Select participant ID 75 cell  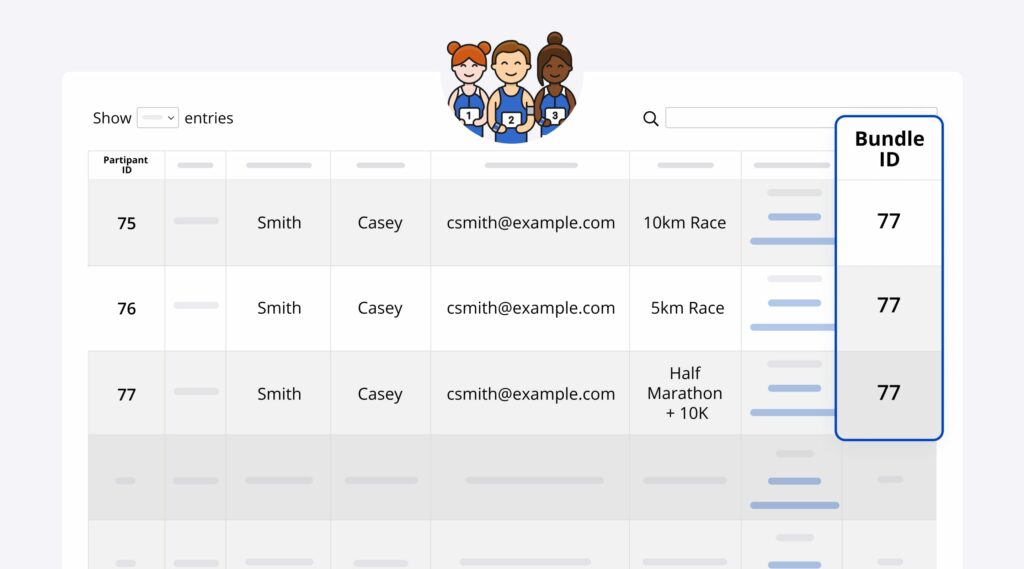click(126, 223)
